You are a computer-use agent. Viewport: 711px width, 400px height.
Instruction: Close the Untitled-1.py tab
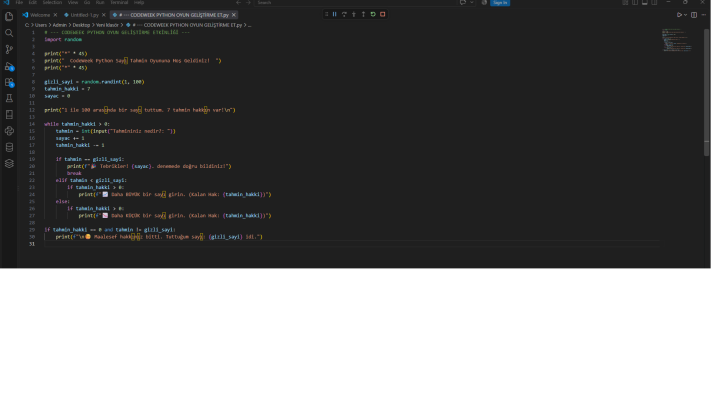coord(103,15)
